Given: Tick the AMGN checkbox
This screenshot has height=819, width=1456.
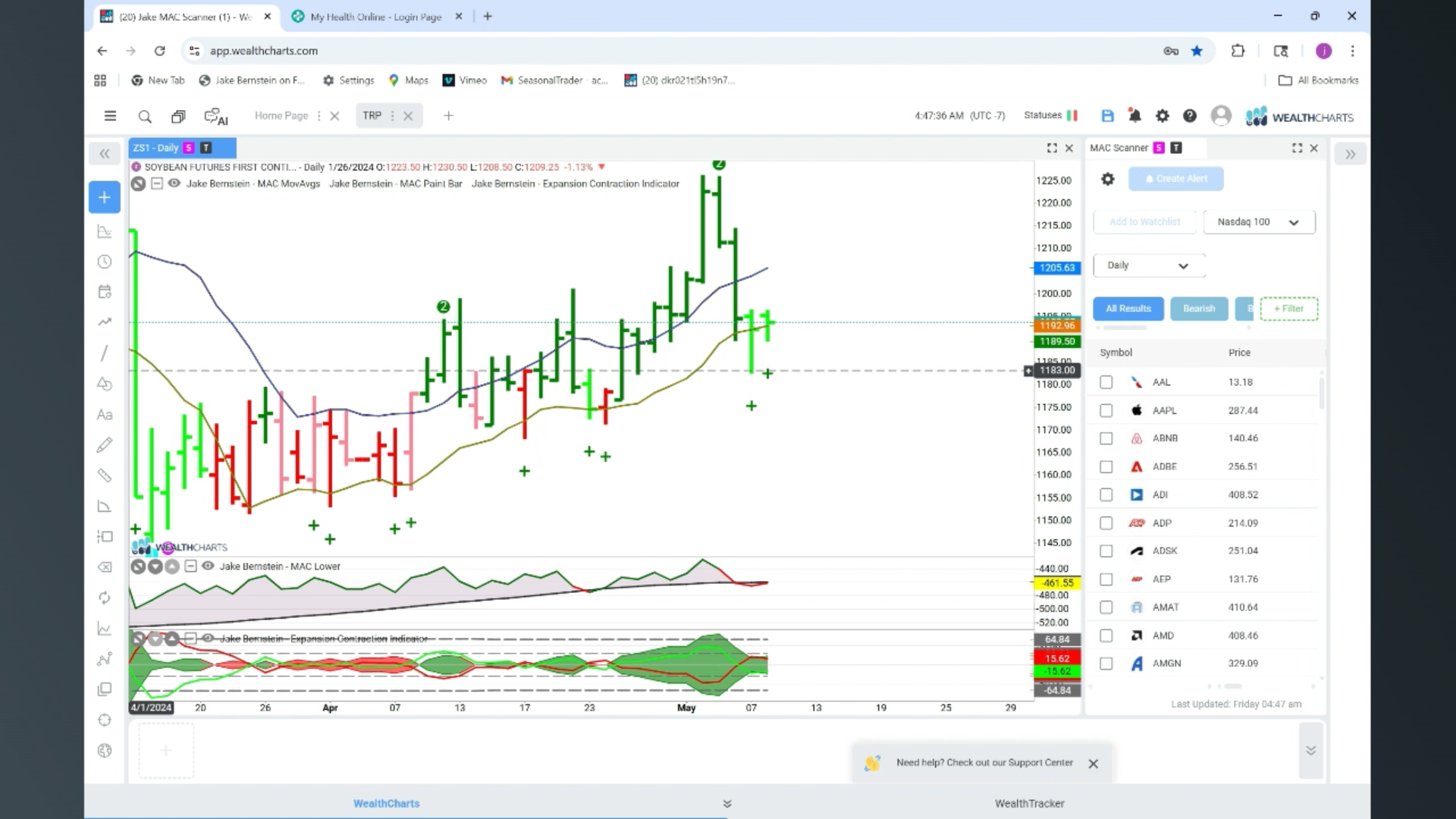Looking at the screenshot, I should click(1106, 664).
